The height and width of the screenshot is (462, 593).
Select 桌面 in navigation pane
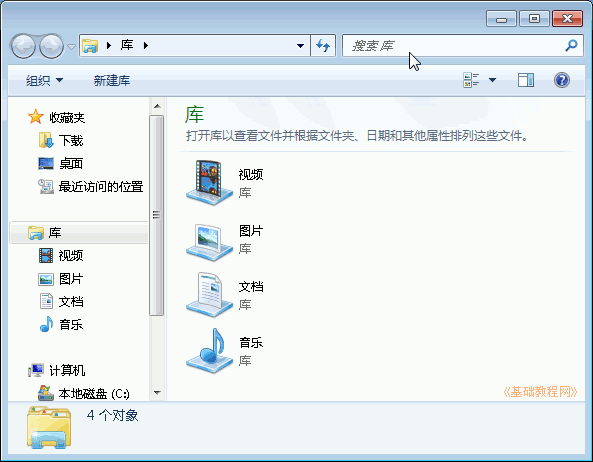pyautogui.click(x=61, y=164)
